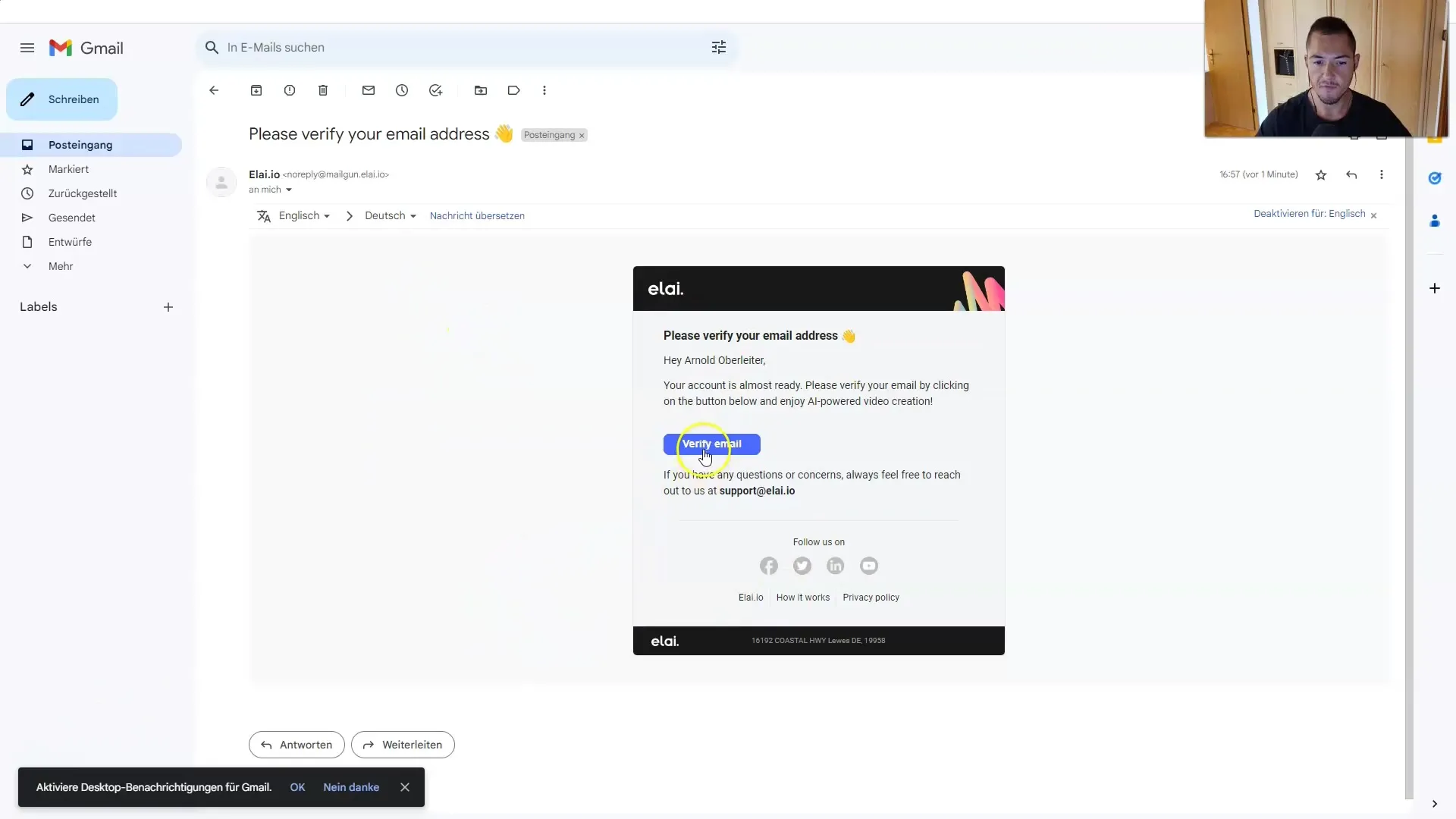Toggle star on this email

click(1321, 174)
